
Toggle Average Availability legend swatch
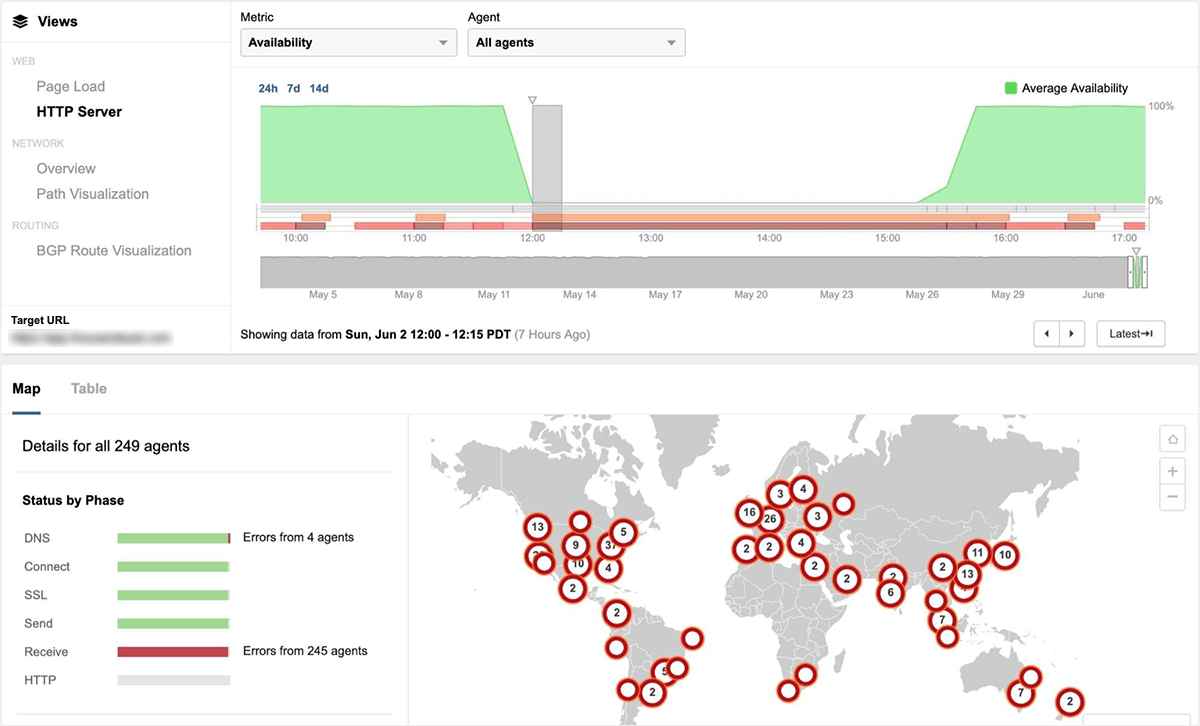(1011, 89)
